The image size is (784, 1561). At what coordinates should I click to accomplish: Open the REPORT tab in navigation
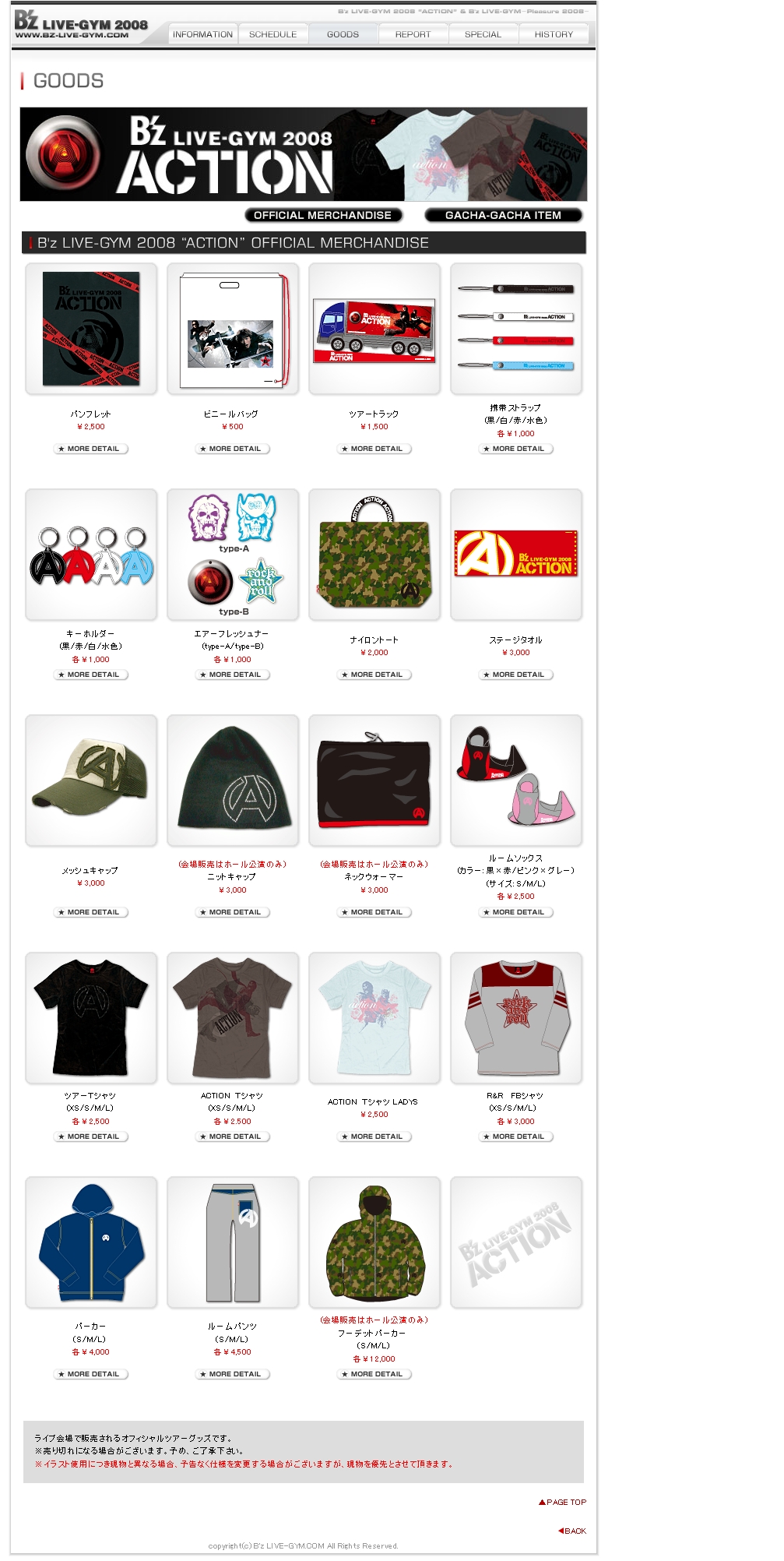[x=413, y=34]
